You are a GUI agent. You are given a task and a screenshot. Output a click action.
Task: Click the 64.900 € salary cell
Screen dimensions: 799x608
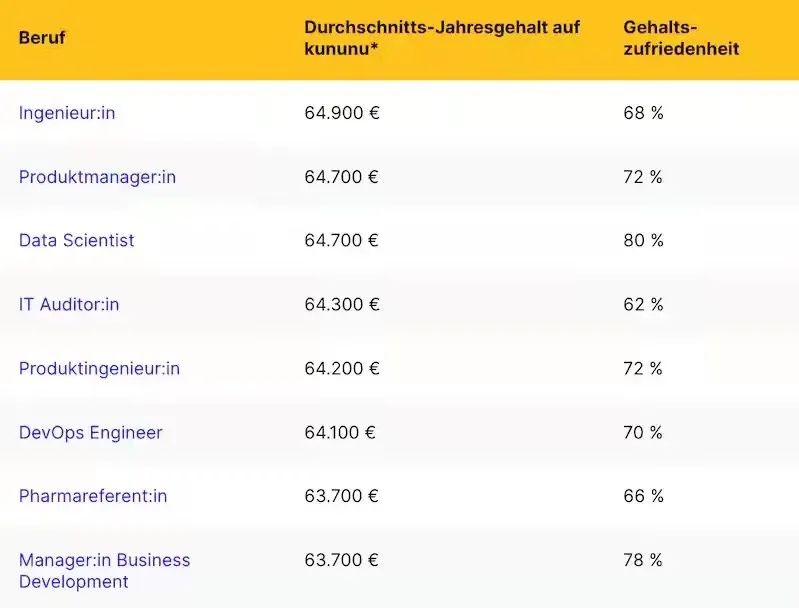[x=342, y=113]
